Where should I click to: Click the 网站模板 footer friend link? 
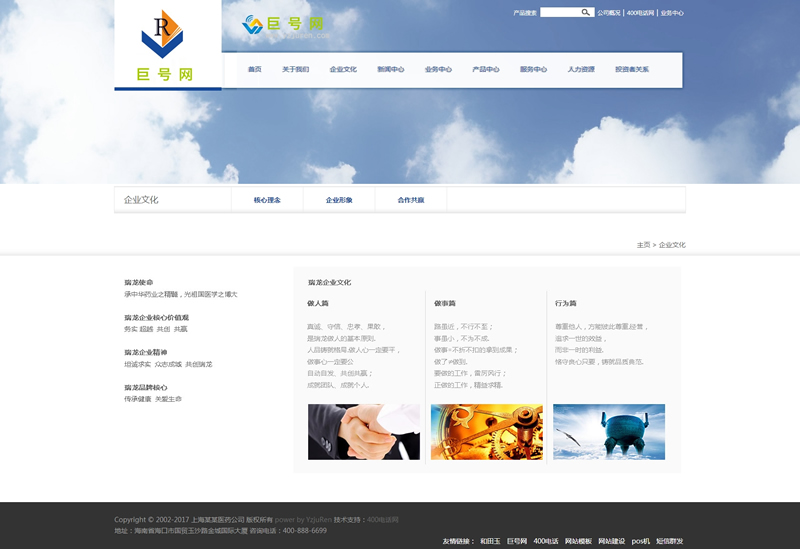click(x=578, y=541)
